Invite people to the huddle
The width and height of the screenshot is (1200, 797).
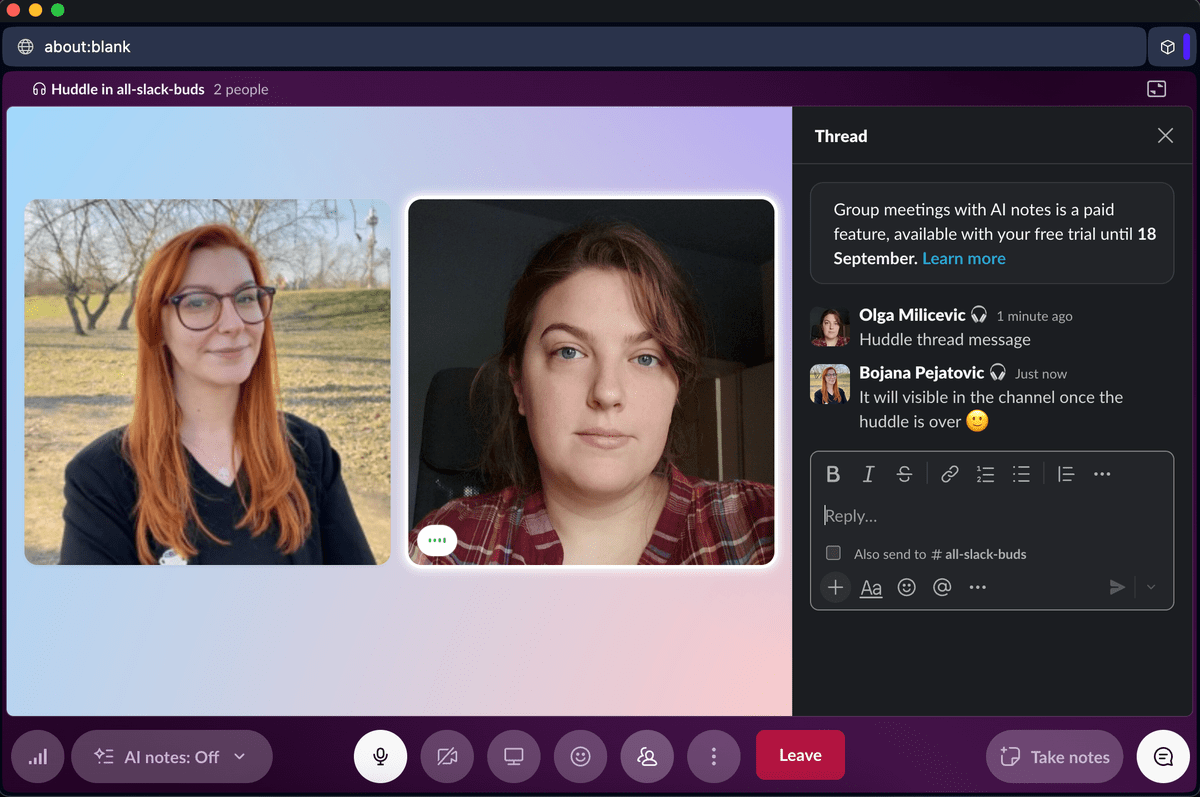pos(647,757)
